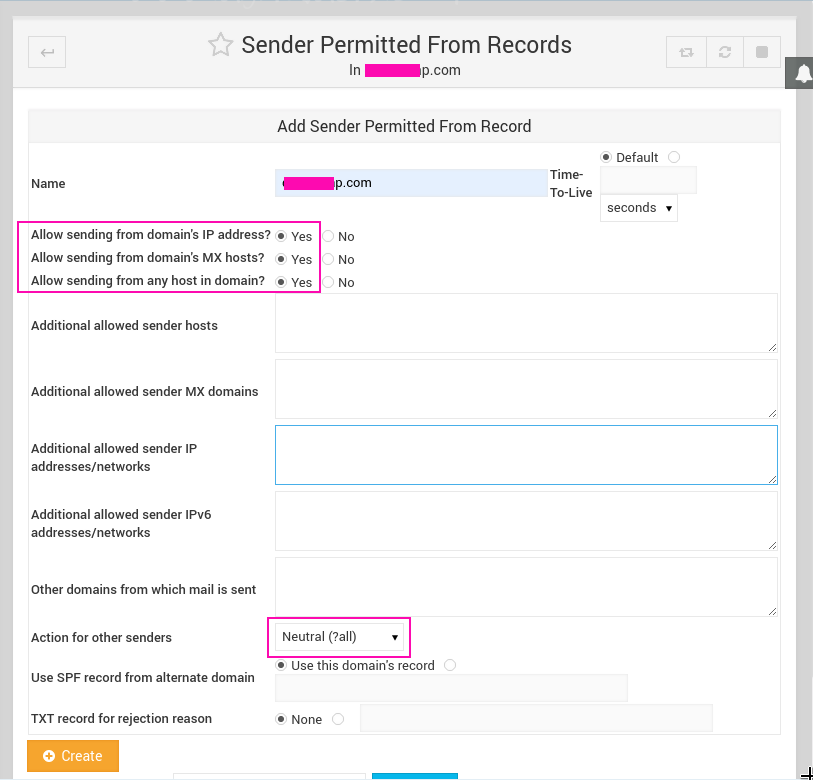Click the Additional allowed sender MX domains textbox
813x780 pixels.
click(x=526, y=389)
